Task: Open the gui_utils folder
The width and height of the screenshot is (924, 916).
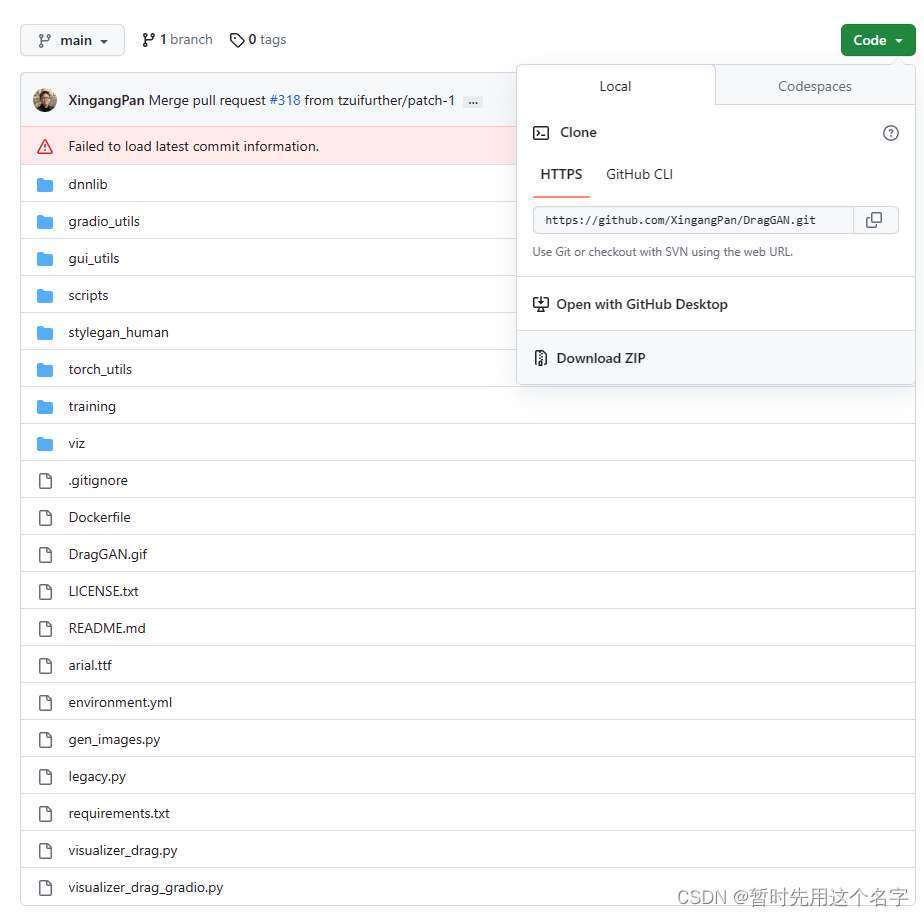Action: click(x=94, y=259)
